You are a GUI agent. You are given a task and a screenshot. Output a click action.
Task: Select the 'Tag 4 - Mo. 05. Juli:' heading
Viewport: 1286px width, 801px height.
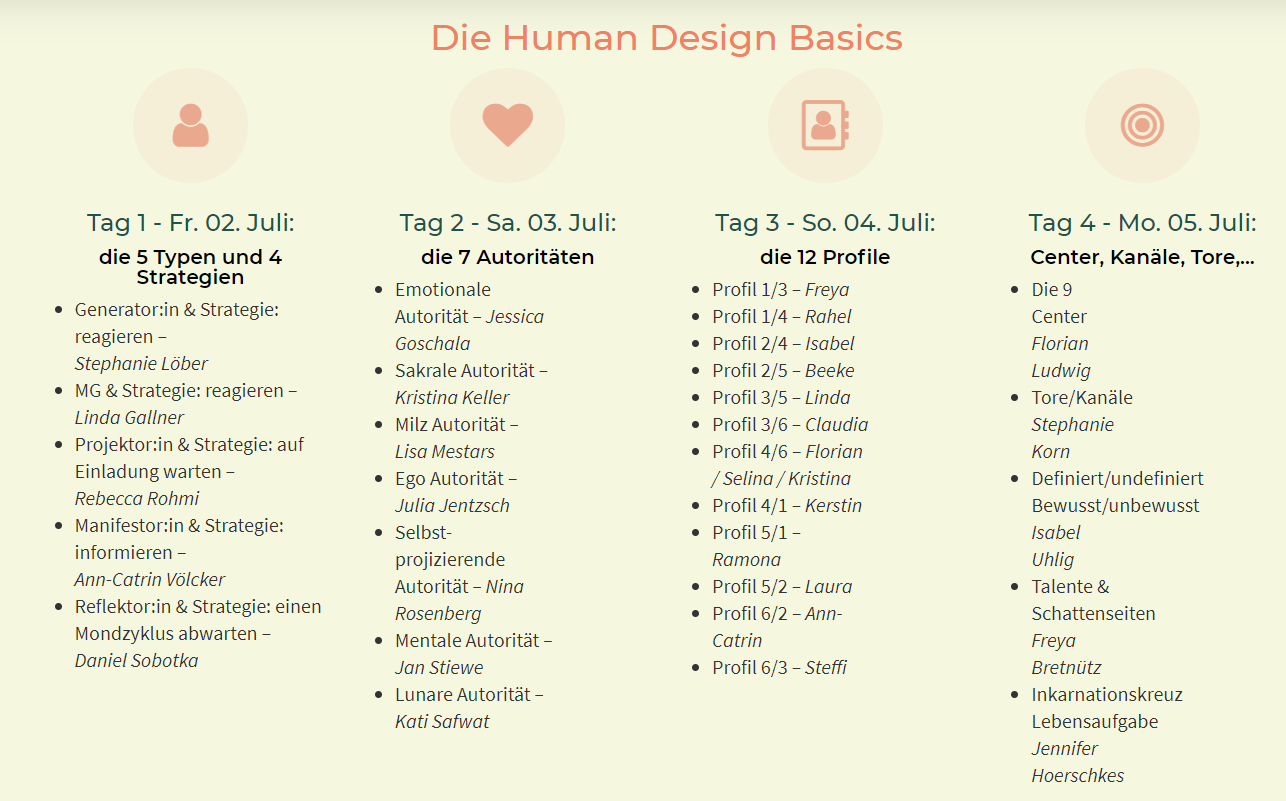point(1142,222)
